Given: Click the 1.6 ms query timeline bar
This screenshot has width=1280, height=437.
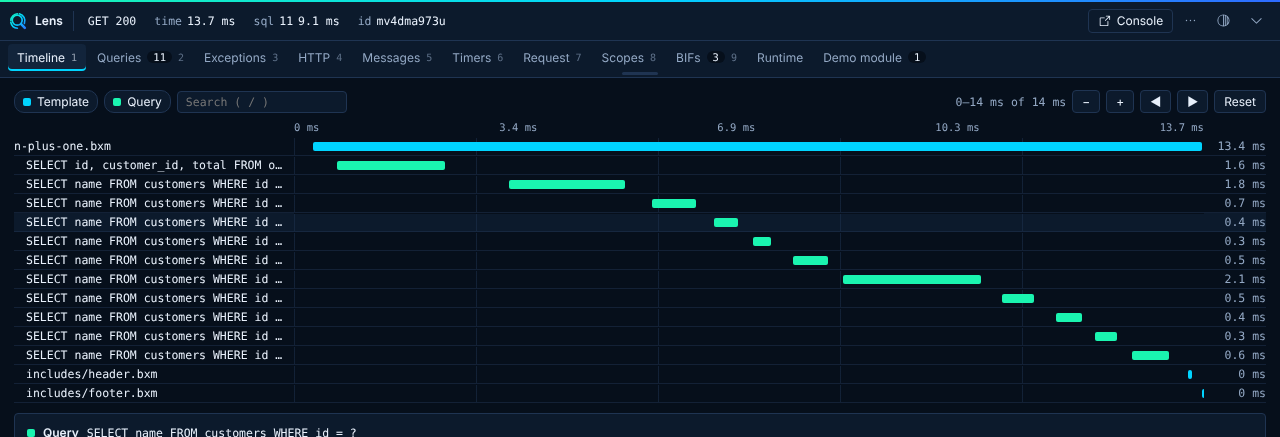Looking at the screenshot, I should tap(391, 165).
